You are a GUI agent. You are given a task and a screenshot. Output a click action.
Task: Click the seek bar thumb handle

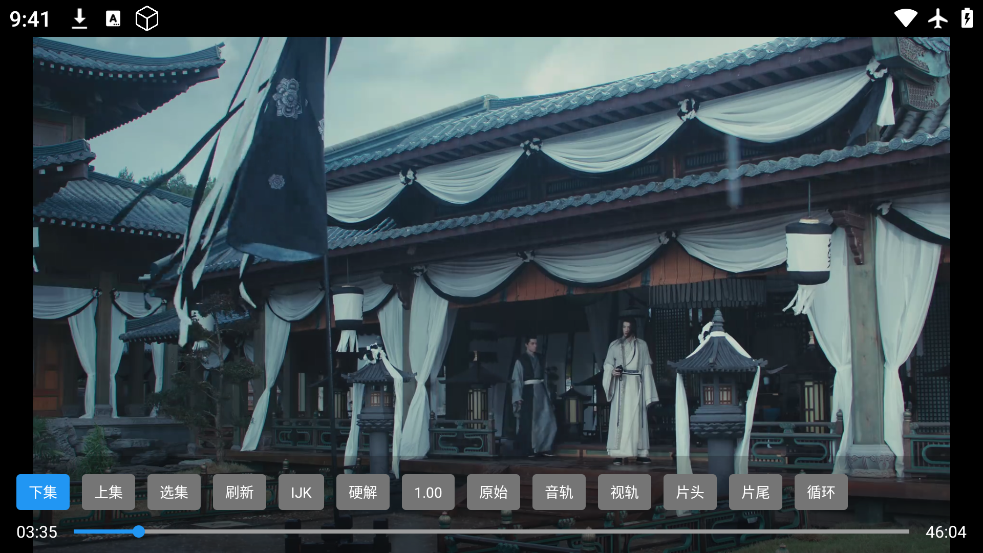coord(139,532)
